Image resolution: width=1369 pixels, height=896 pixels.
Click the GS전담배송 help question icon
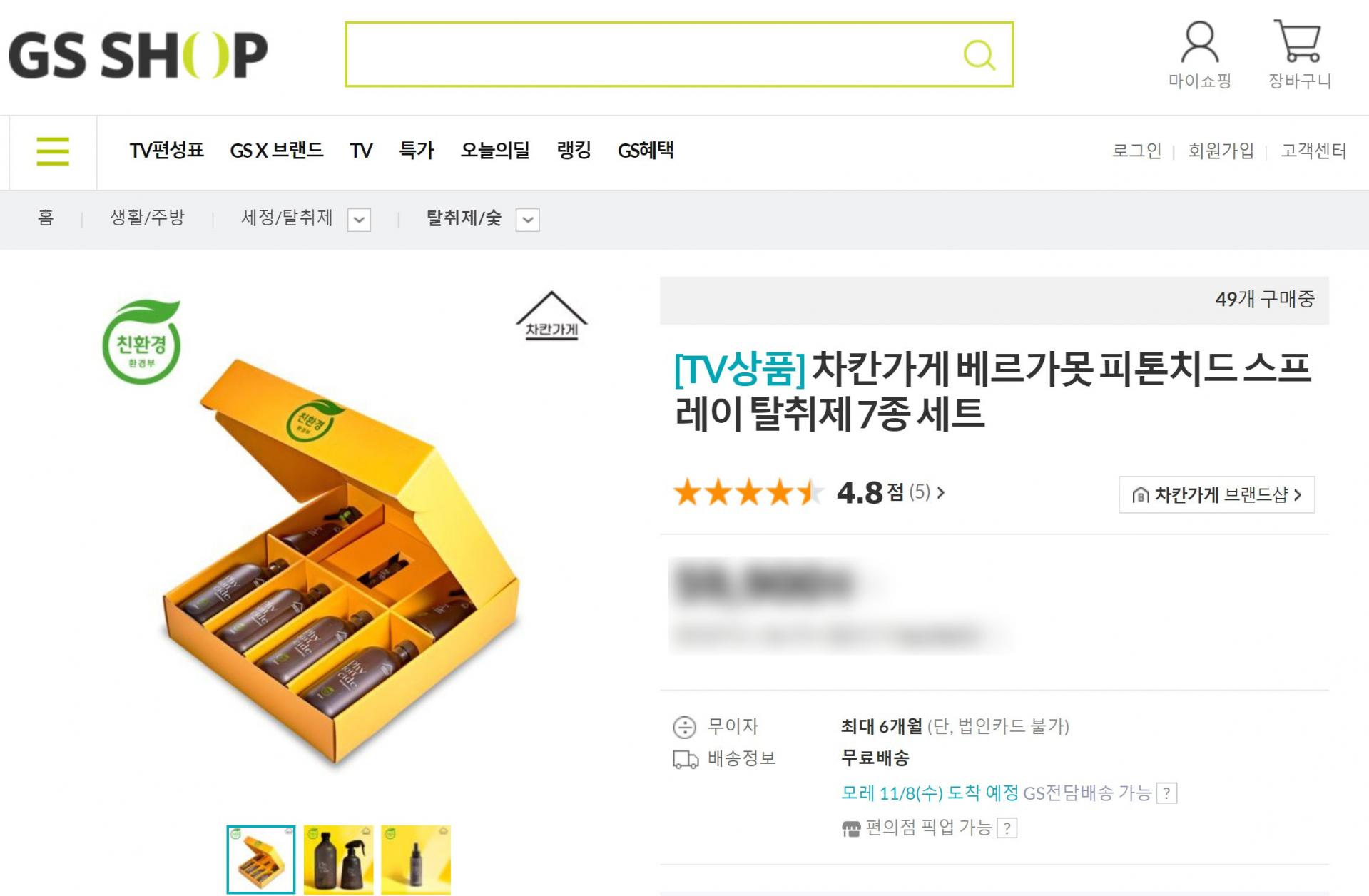click(x=1166, y=793)
